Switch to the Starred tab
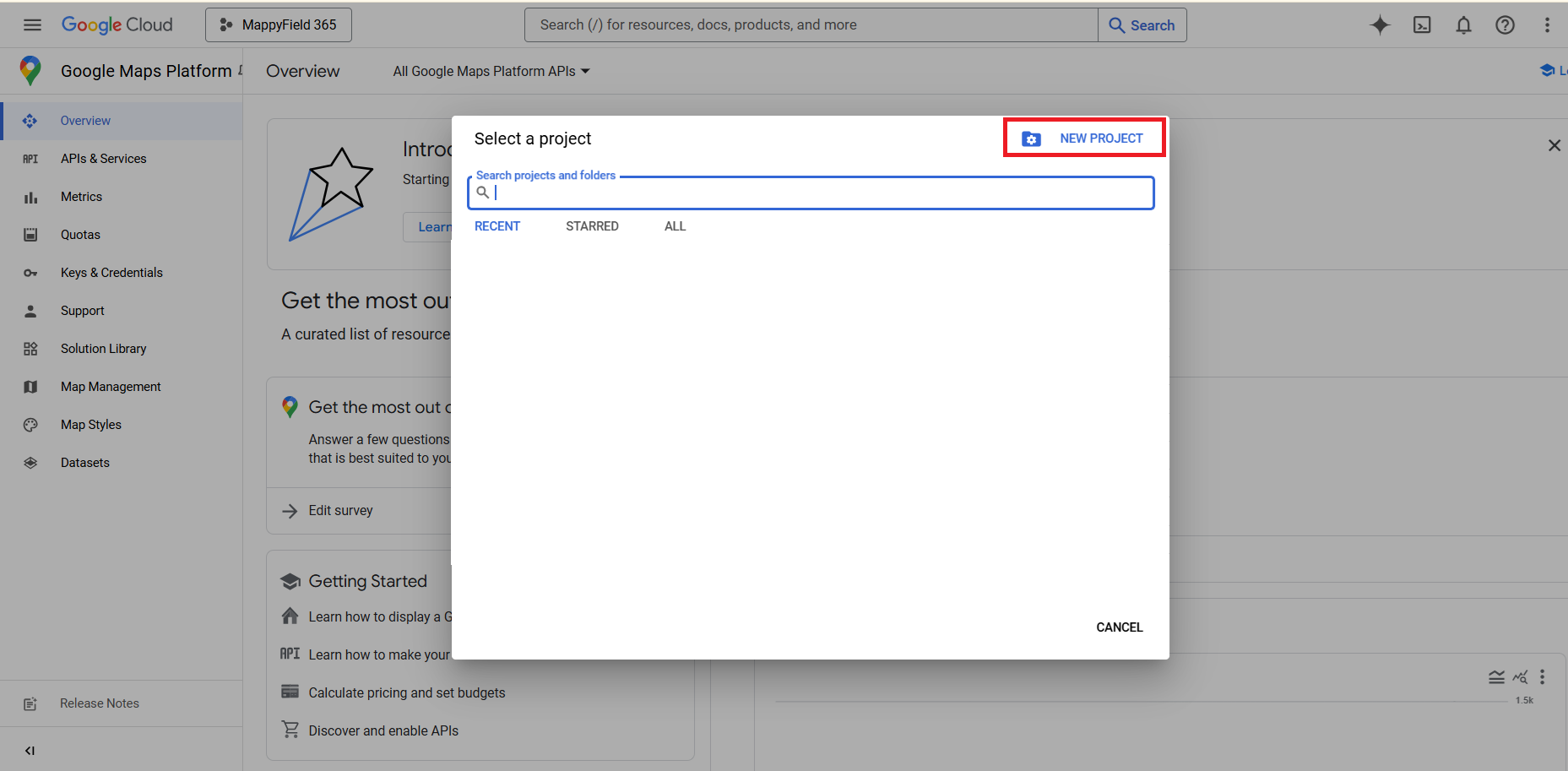 pos(592,226)
